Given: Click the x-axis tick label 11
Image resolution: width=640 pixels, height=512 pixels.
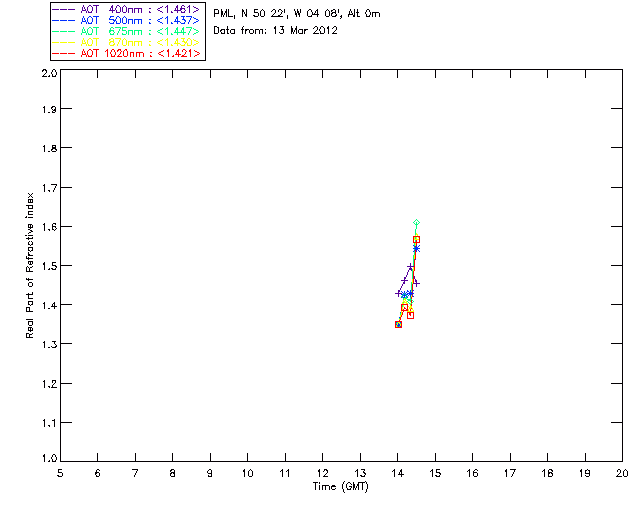Looking at the screenshot, I should click(x=285, y=473).
